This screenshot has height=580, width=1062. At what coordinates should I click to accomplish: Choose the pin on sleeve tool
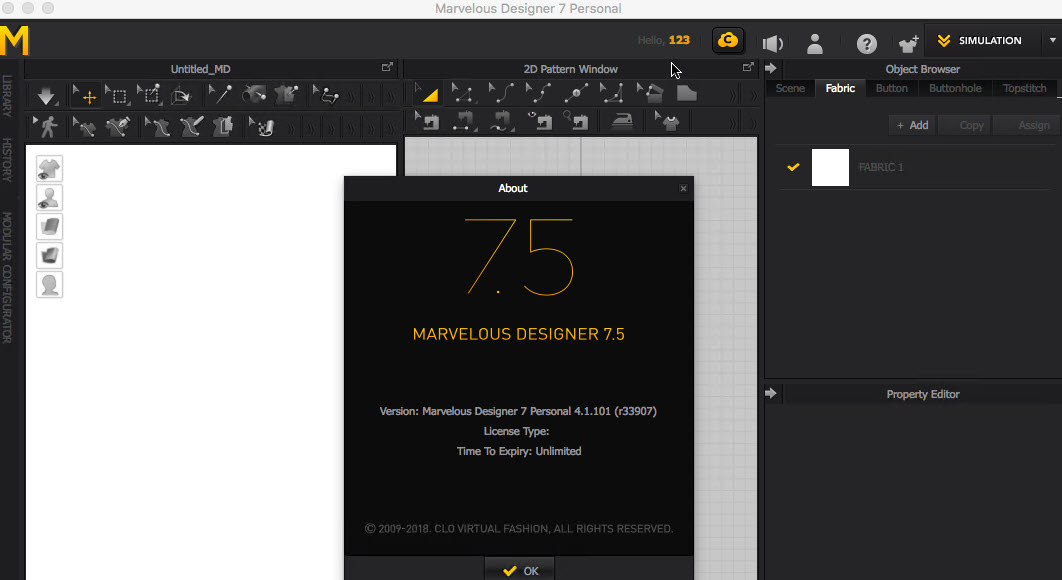click(254, 94)
